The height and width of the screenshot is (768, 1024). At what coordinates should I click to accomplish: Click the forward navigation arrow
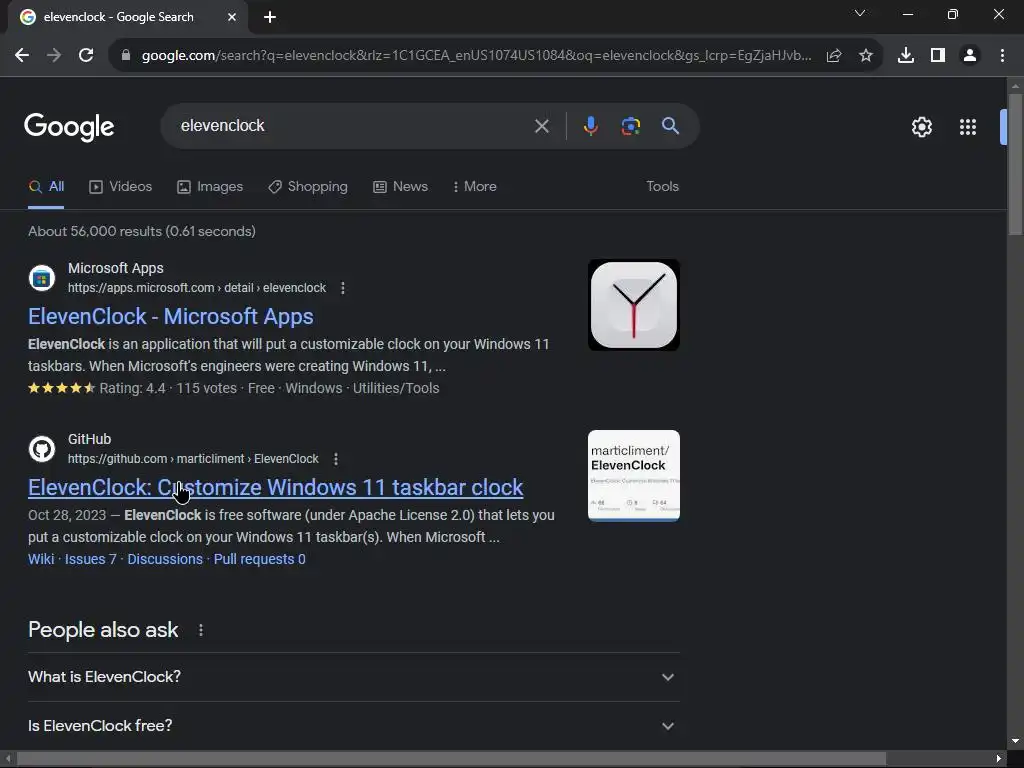point(54,56)
